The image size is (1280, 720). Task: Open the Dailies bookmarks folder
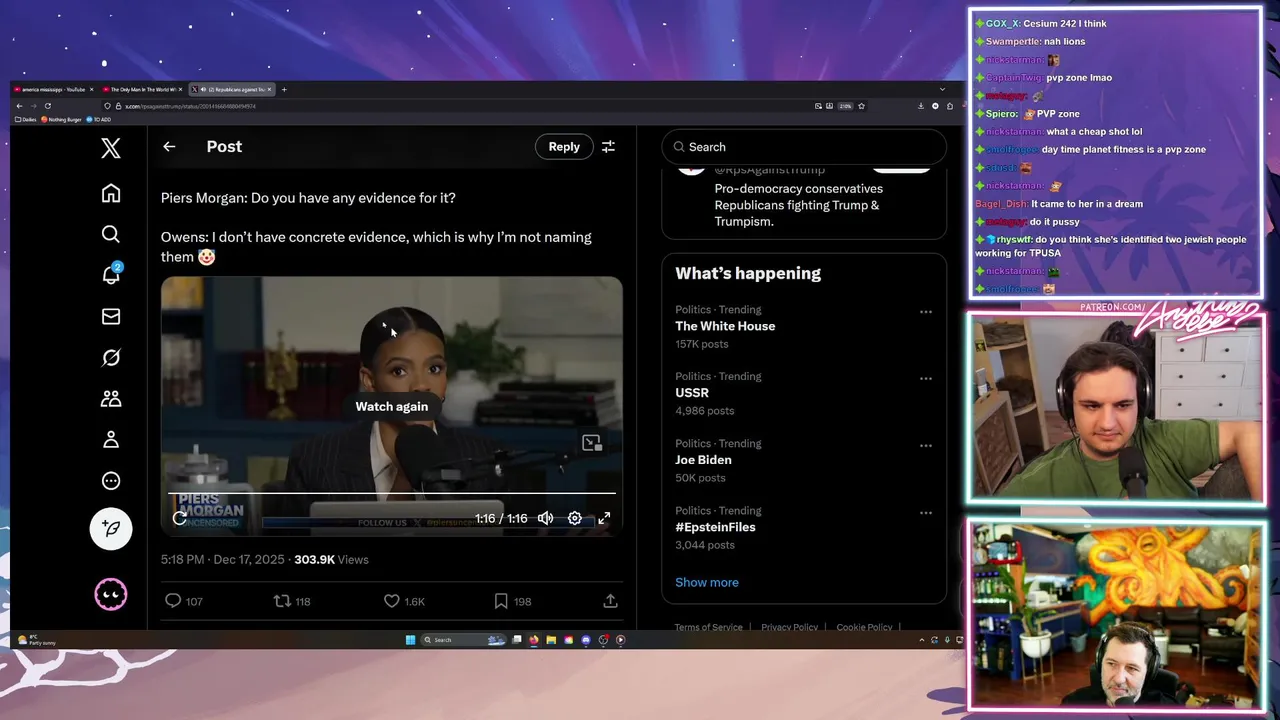[26, 119]
